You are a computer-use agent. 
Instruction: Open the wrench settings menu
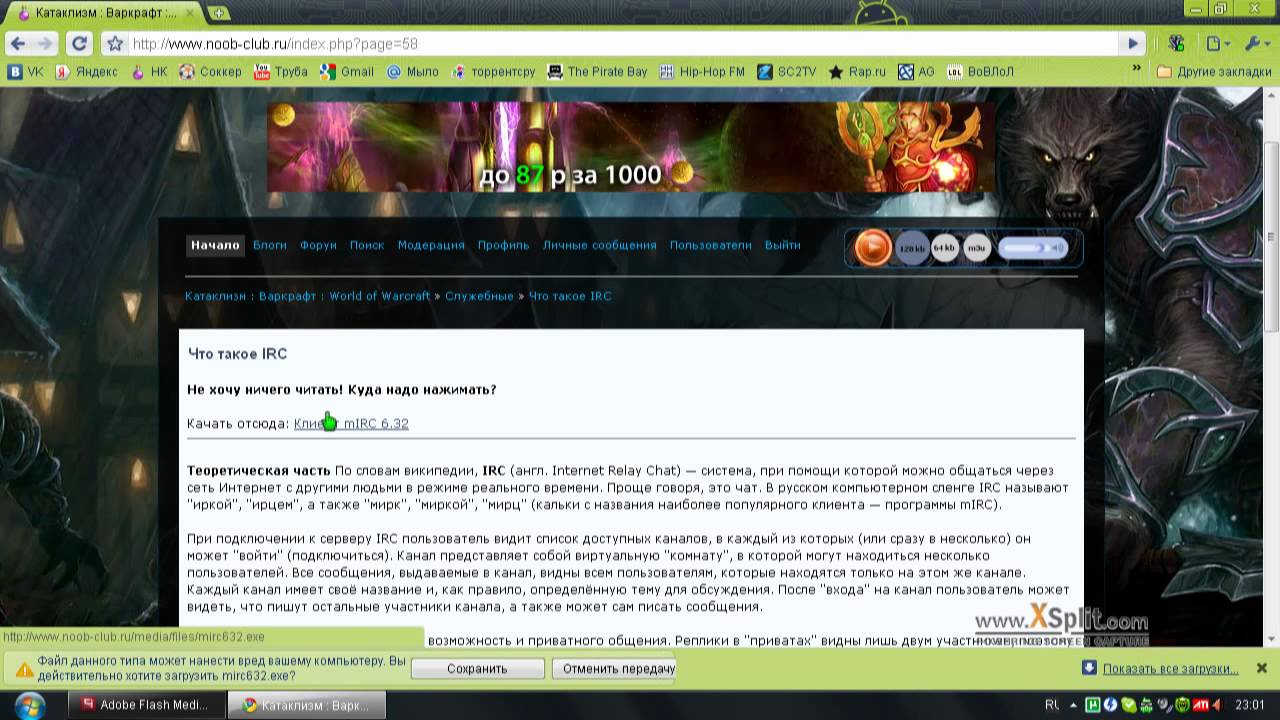tap(1256, 44)
